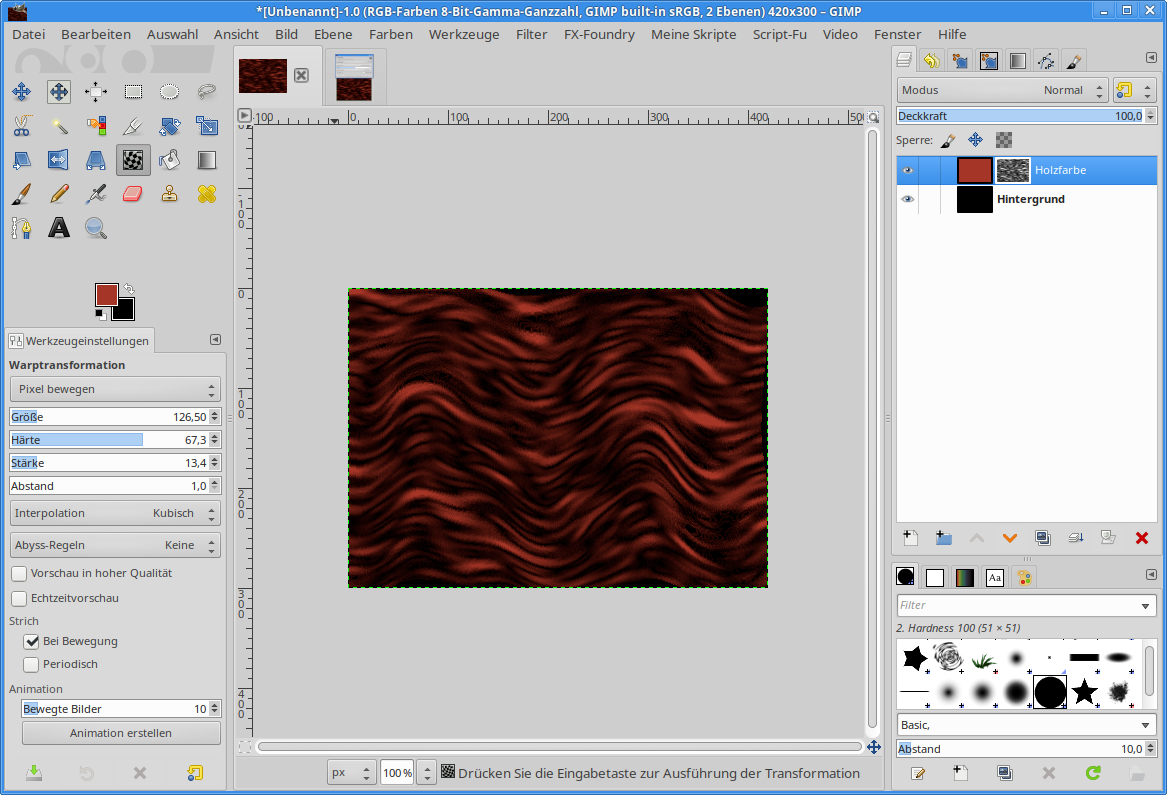
Task: Enable Vorschau in hoher Qualität checkbox
Action: pyautogui.click(x=19, y=574)
